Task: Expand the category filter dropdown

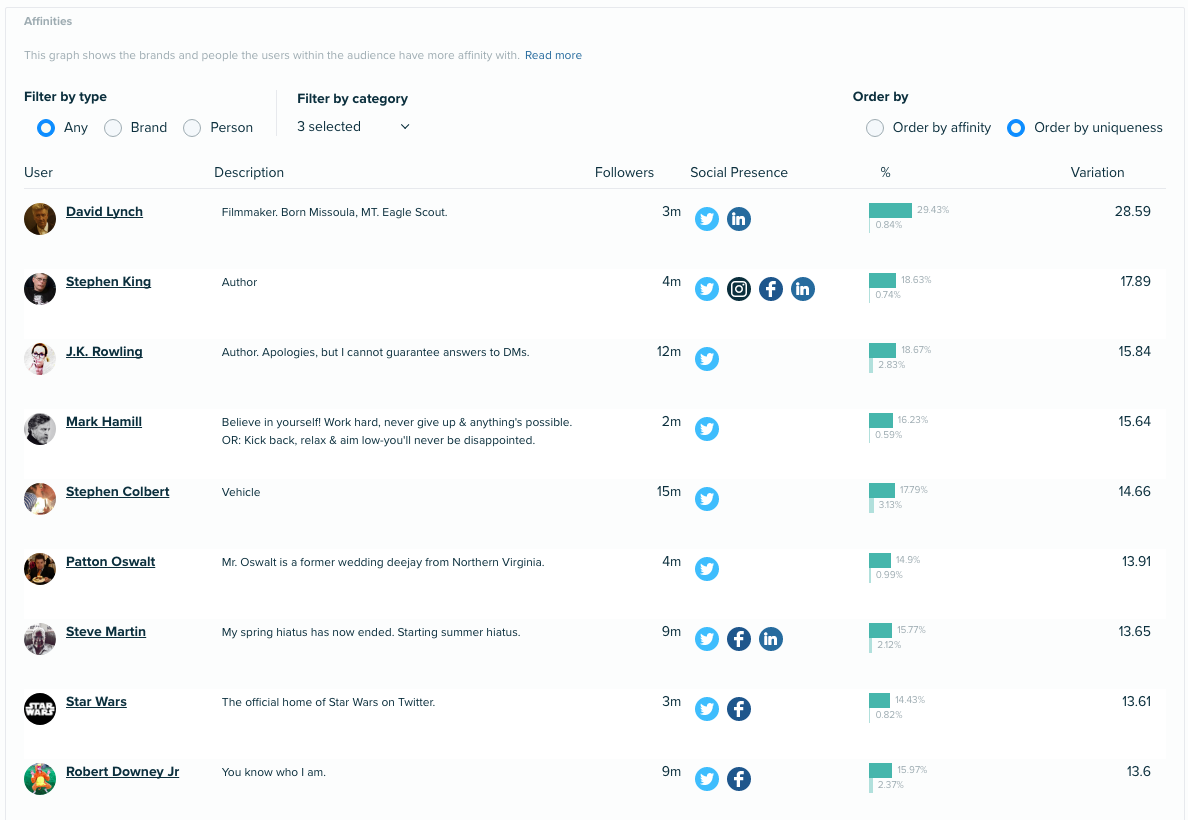Action: pos(353,127)
